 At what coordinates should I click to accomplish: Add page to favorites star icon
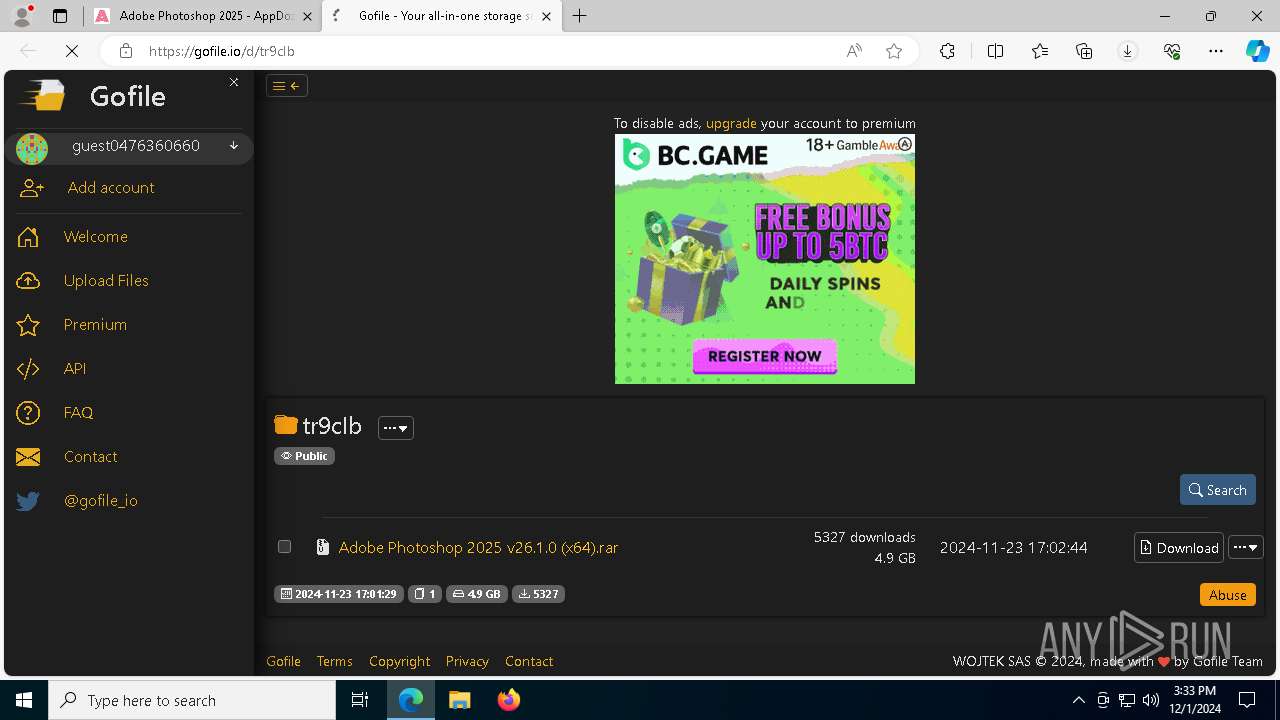[894, 51]
